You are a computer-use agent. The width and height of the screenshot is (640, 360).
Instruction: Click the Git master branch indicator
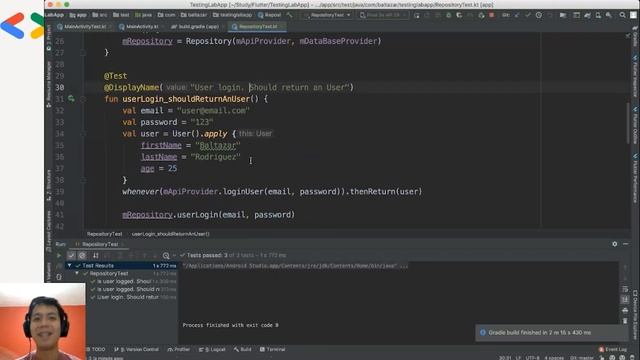click(x=582, y=358)
